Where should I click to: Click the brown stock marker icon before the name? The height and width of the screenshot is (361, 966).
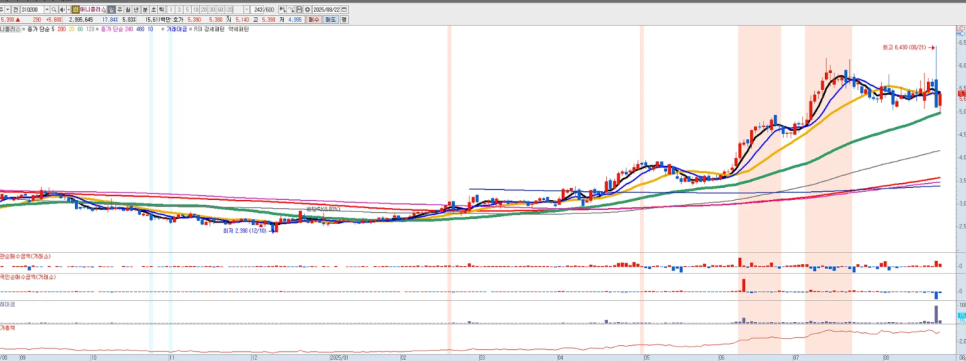point(75,10)
